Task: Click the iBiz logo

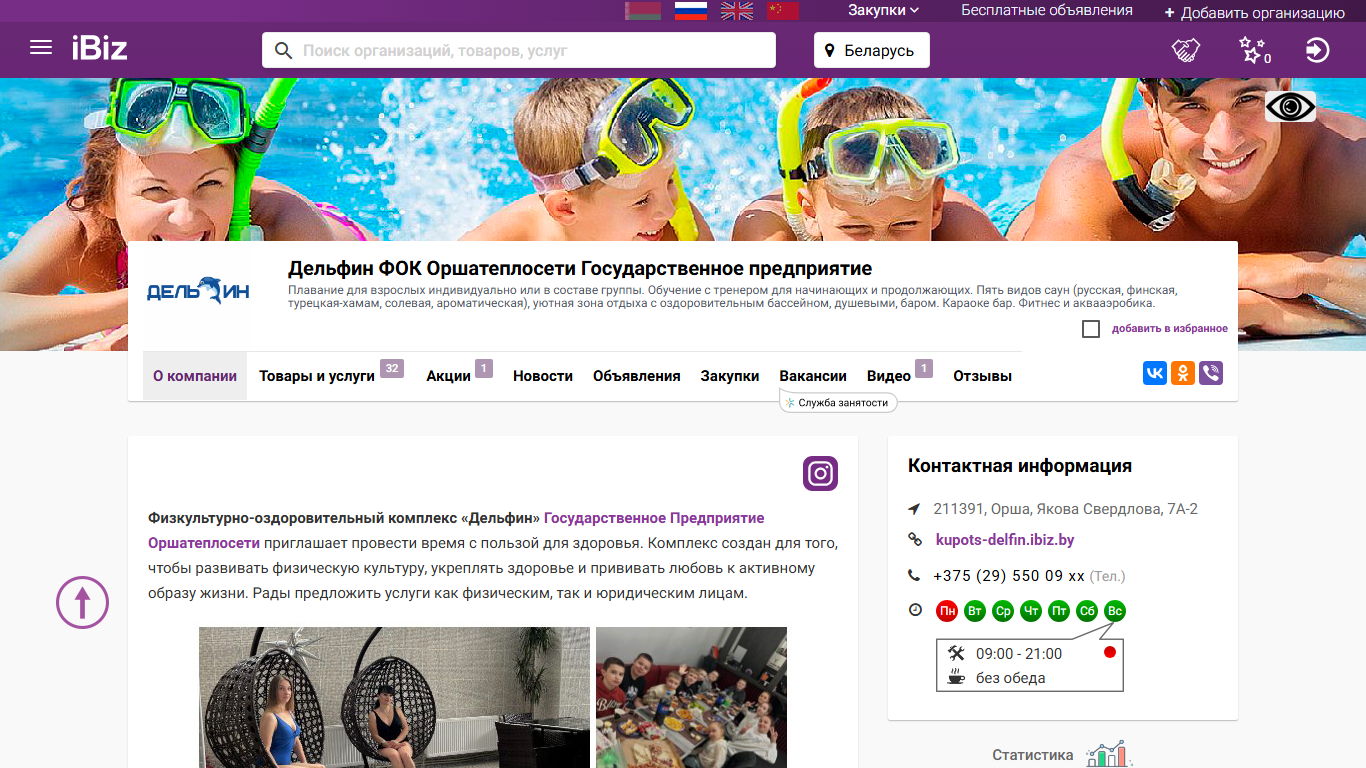Action: (x=99, y=47)
